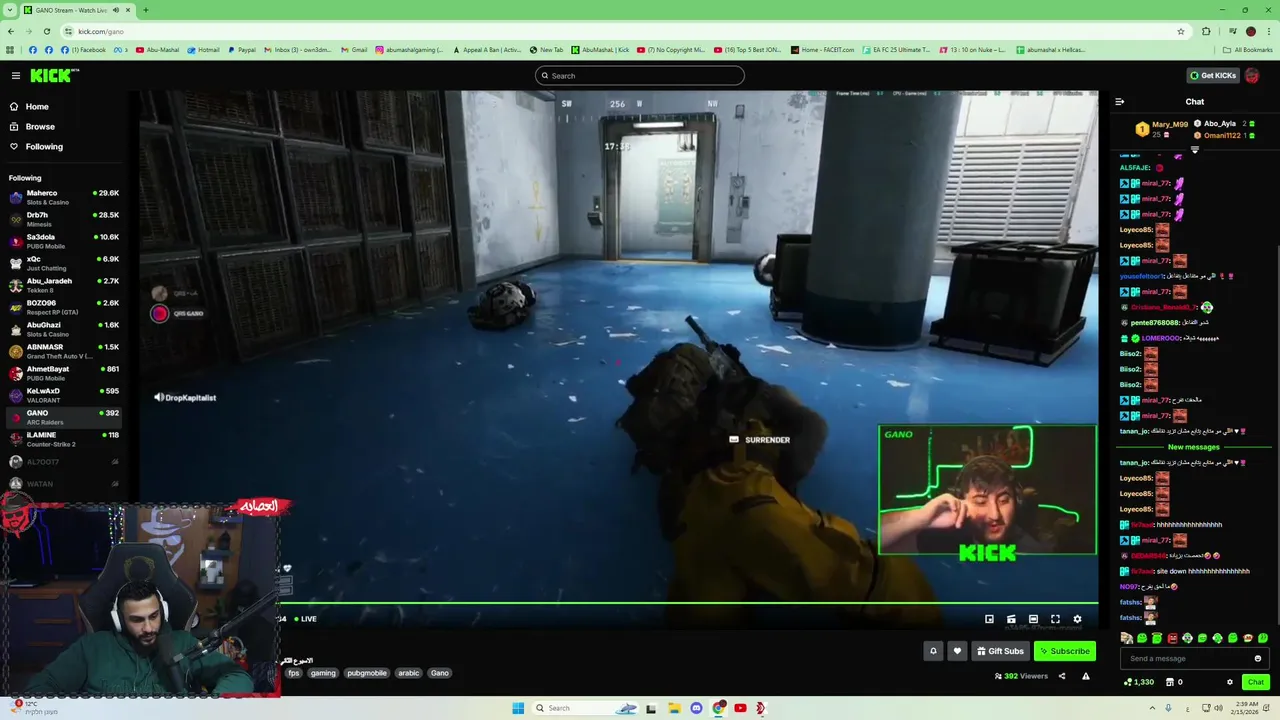Collapse the chat panel arrow icon
The height and width of the screenshot is (720, 1280).
pos(1119,102)
